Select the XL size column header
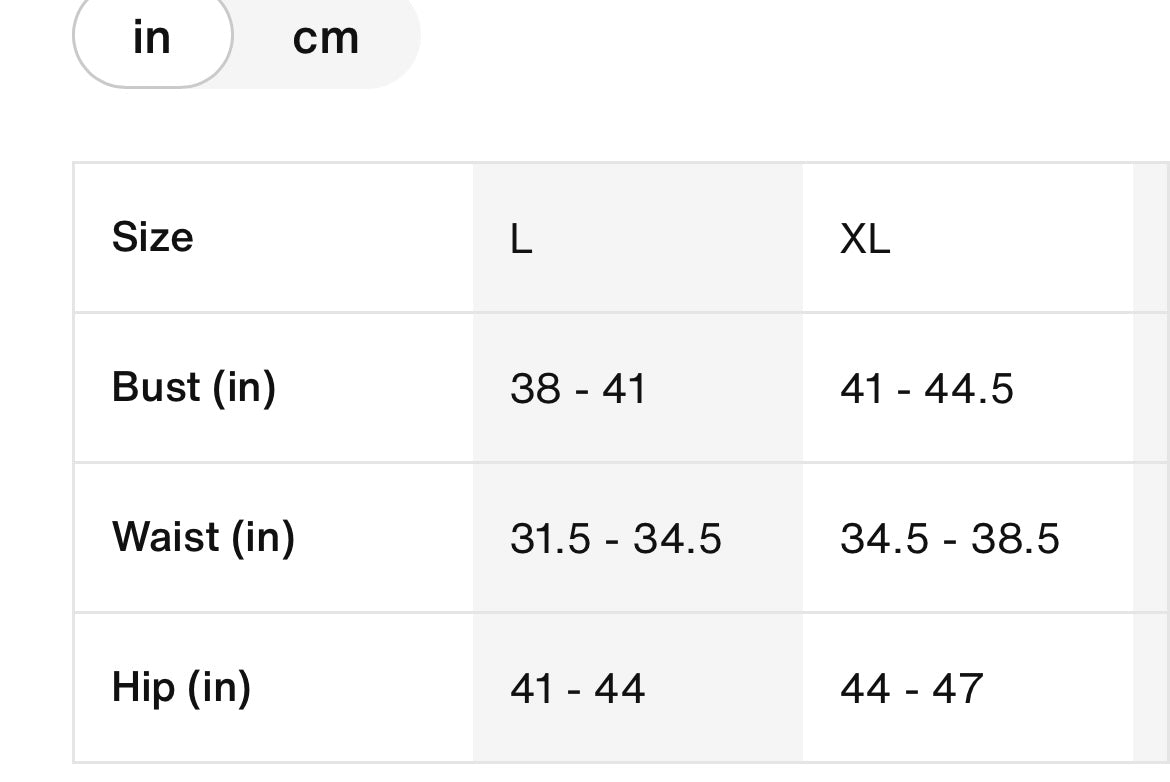This screenshot has height=782, width=1170. tap(865, 239)
